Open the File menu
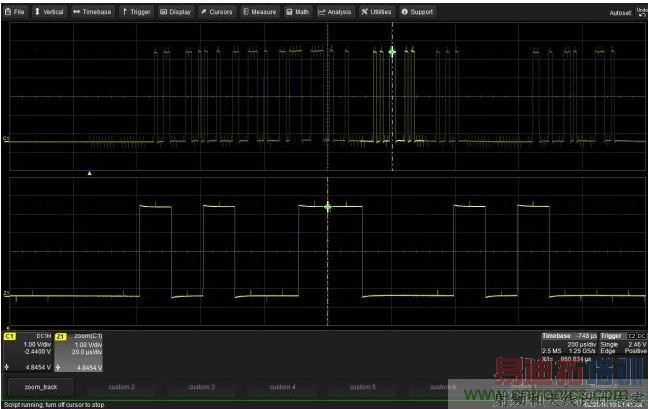This screenshot has height=409, width=648. [16, 12]
